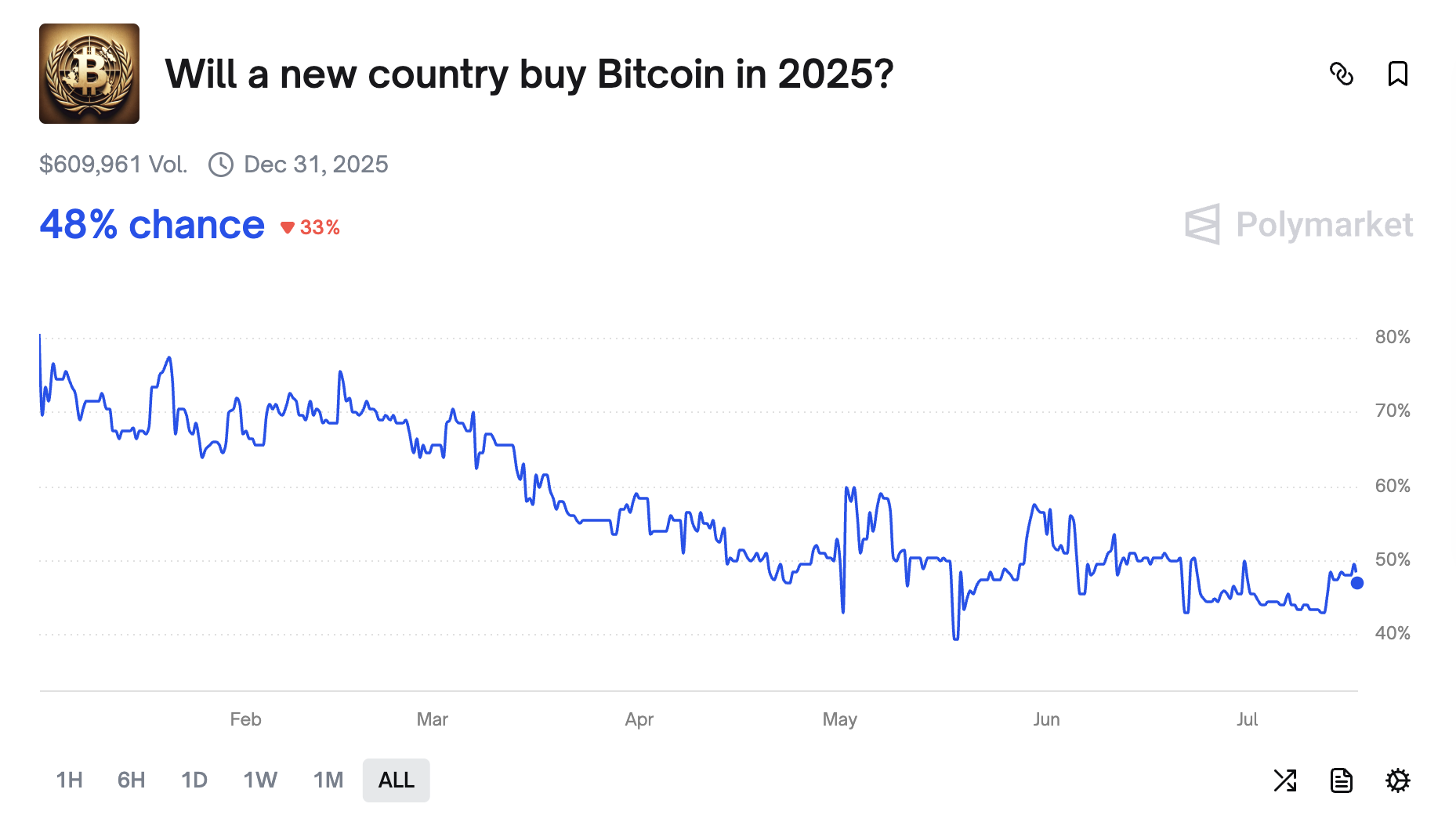Select the ALL time range
The height and width of the screenshot is (840, 1456).
click(396, 780)
